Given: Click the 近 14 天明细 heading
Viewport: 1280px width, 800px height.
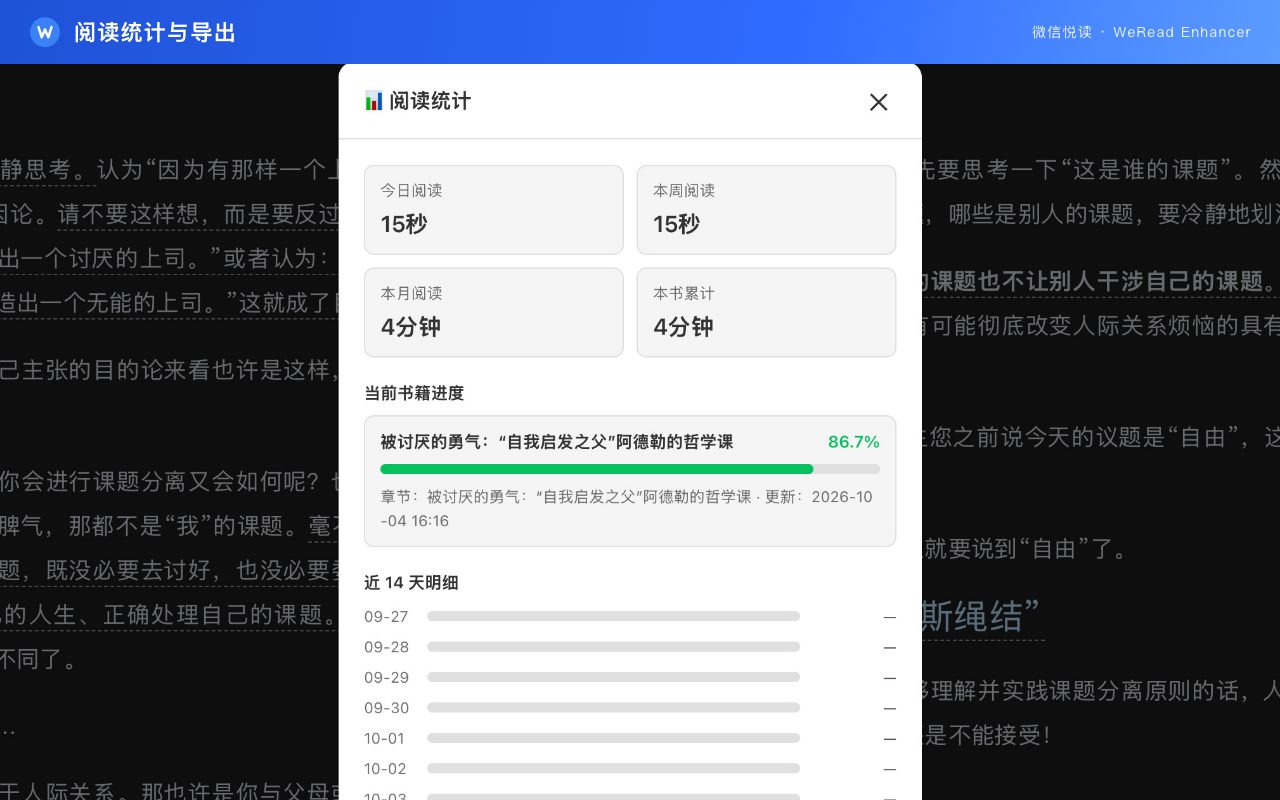Looking at the screenshot, I should 411,582.
